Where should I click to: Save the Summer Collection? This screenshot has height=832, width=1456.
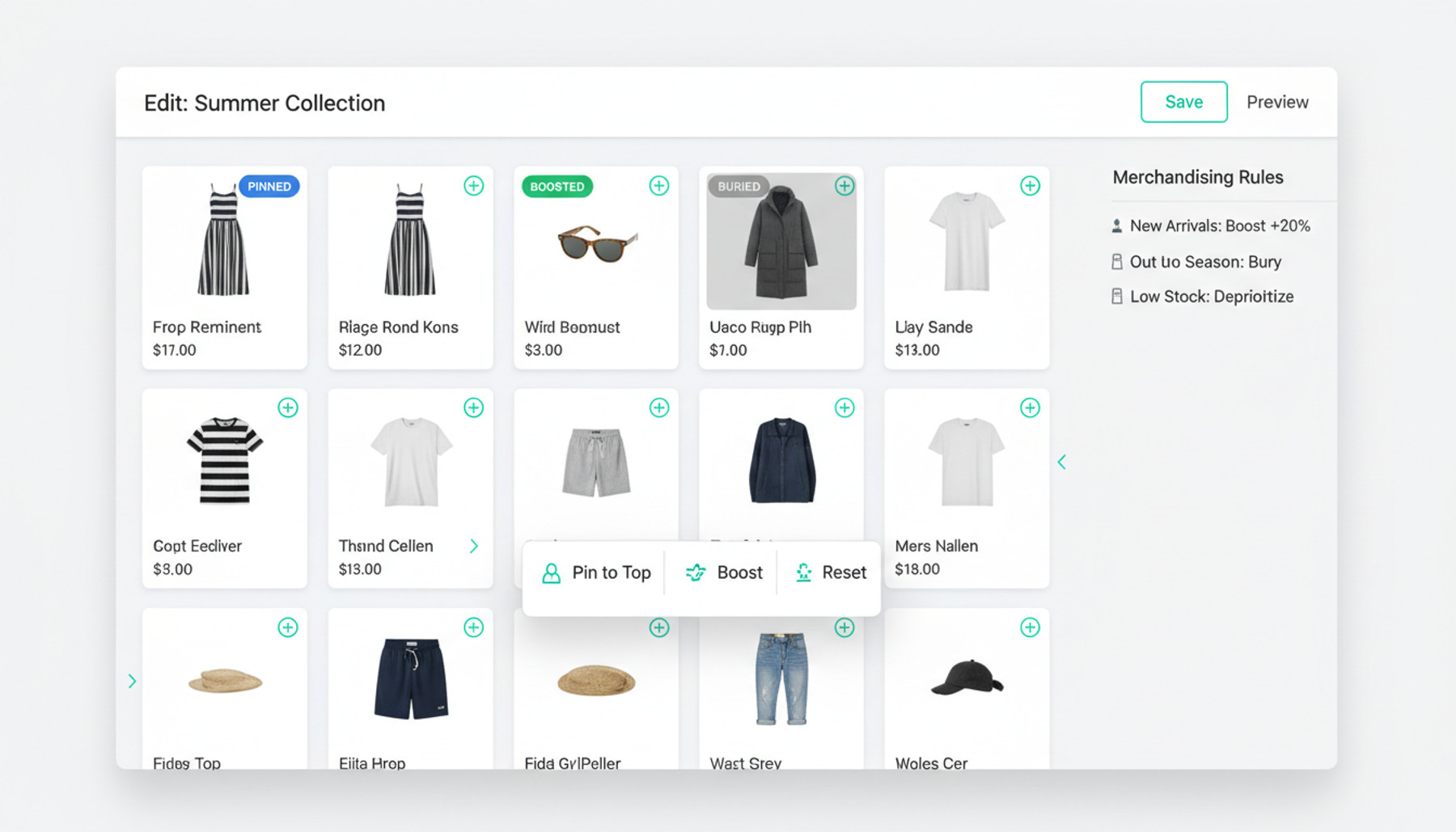pos(1184,102)
